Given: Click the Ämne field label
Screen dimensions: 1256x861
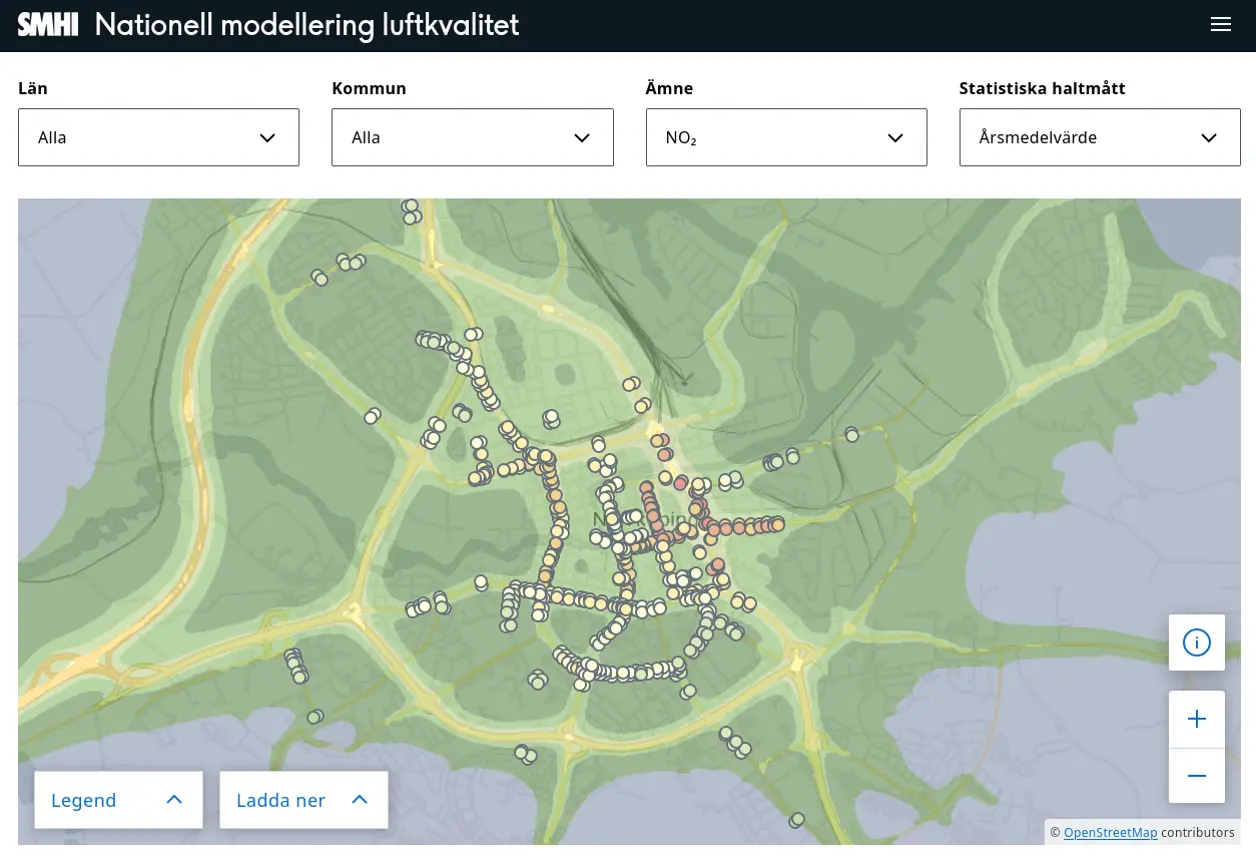Looking at the screenshot, I should pyautogui.click(x=669, y=88).
